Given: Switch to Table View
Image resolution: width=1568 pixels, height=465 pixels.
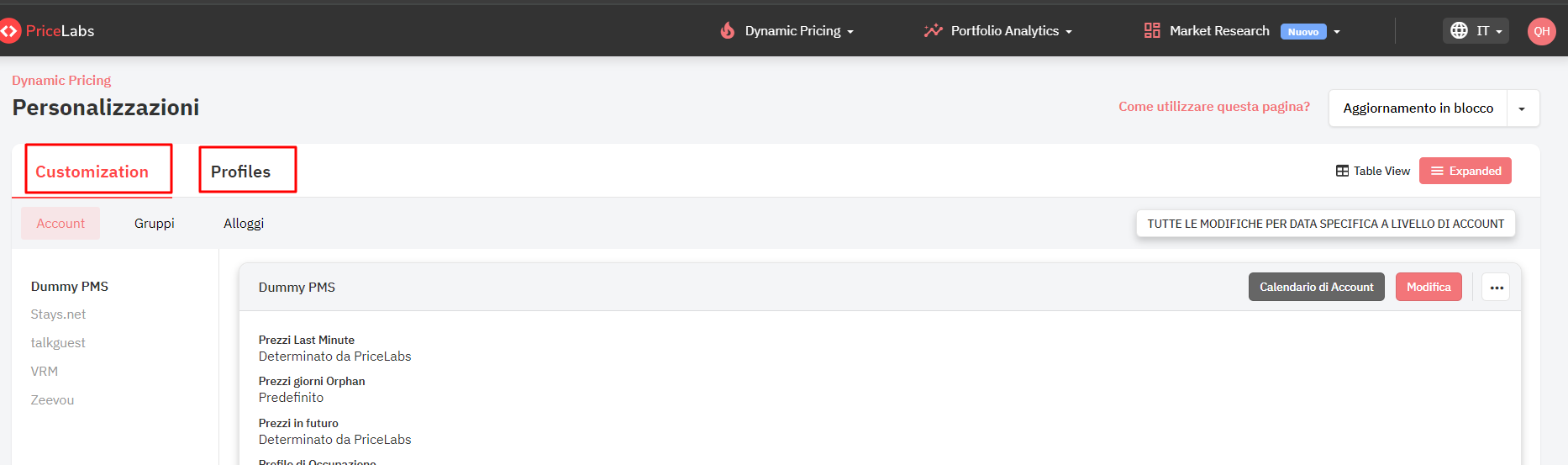Looking at the screenshot, I should [1373, 171].
